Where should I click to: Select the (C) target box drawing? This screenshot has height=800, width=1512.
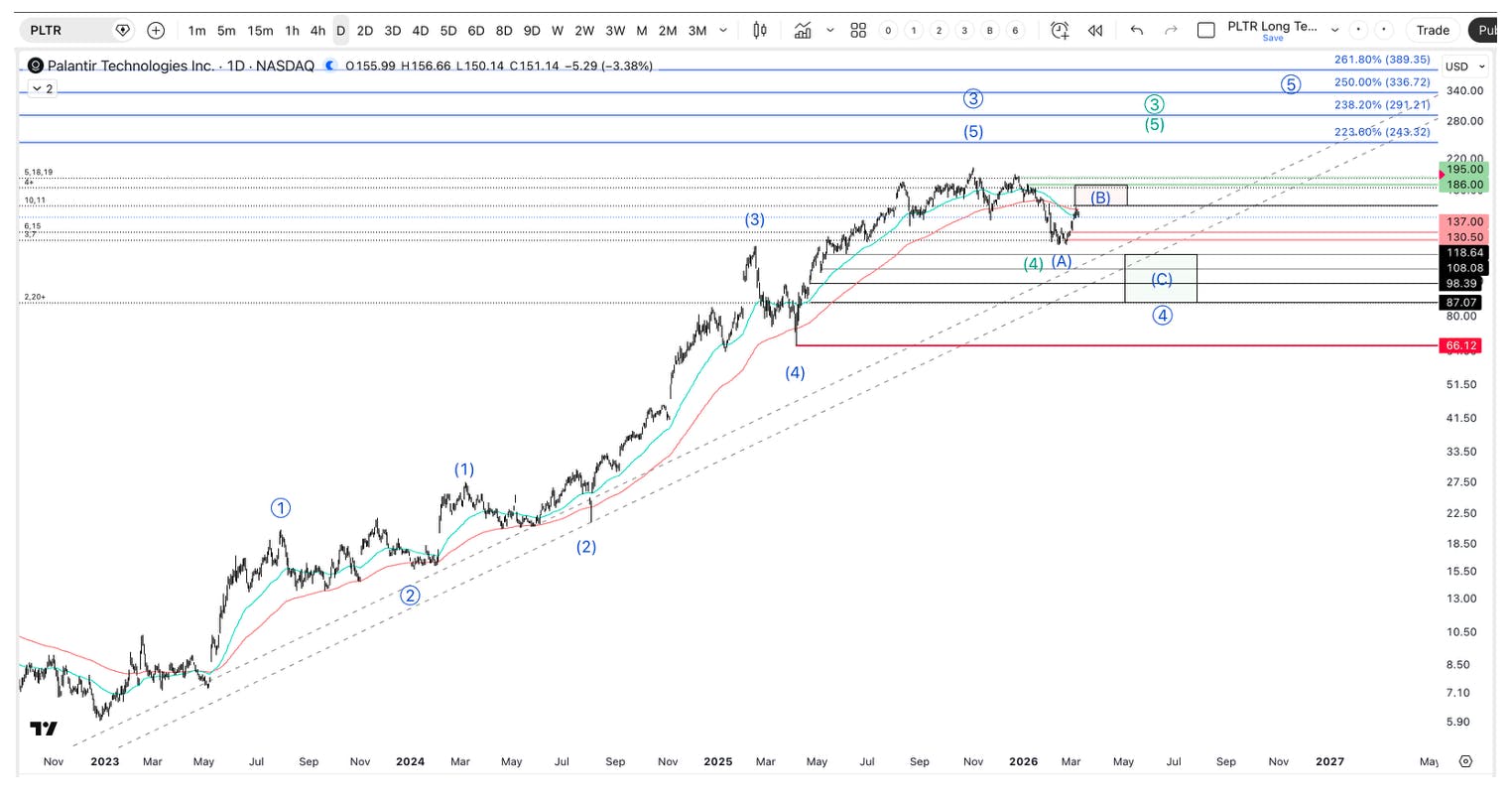point(1161,279)
